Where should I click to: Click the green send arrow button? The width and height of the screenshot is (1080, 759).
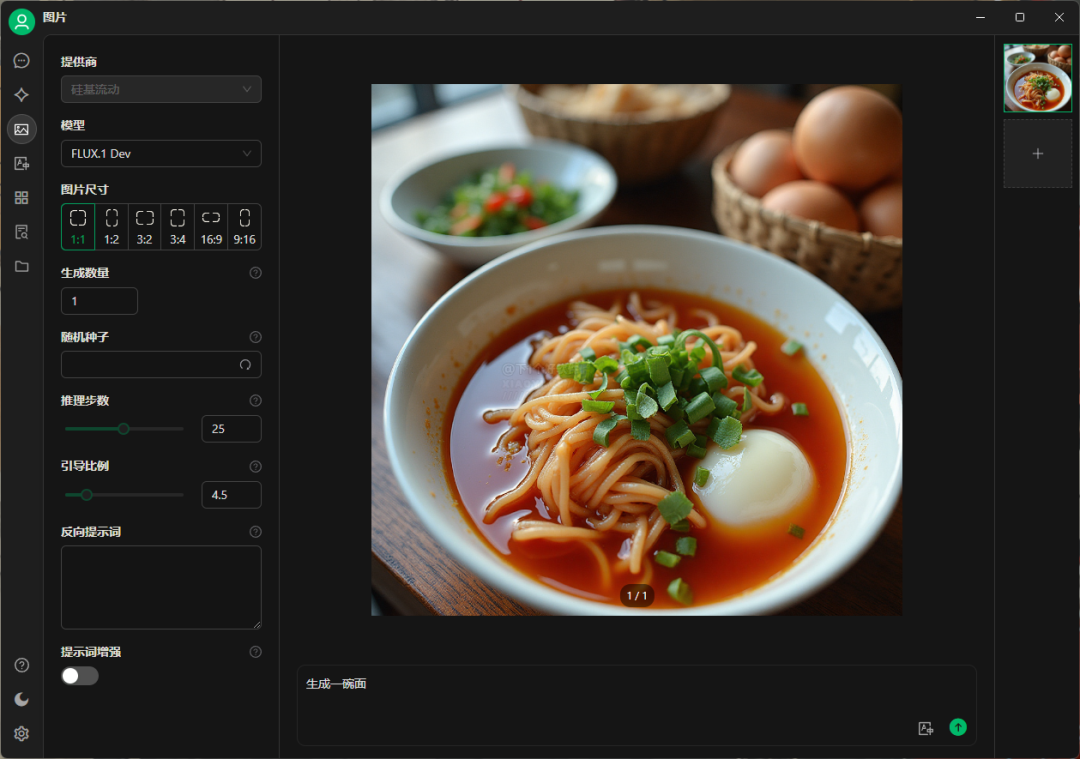pyautogui.click(x=958, y=727)
